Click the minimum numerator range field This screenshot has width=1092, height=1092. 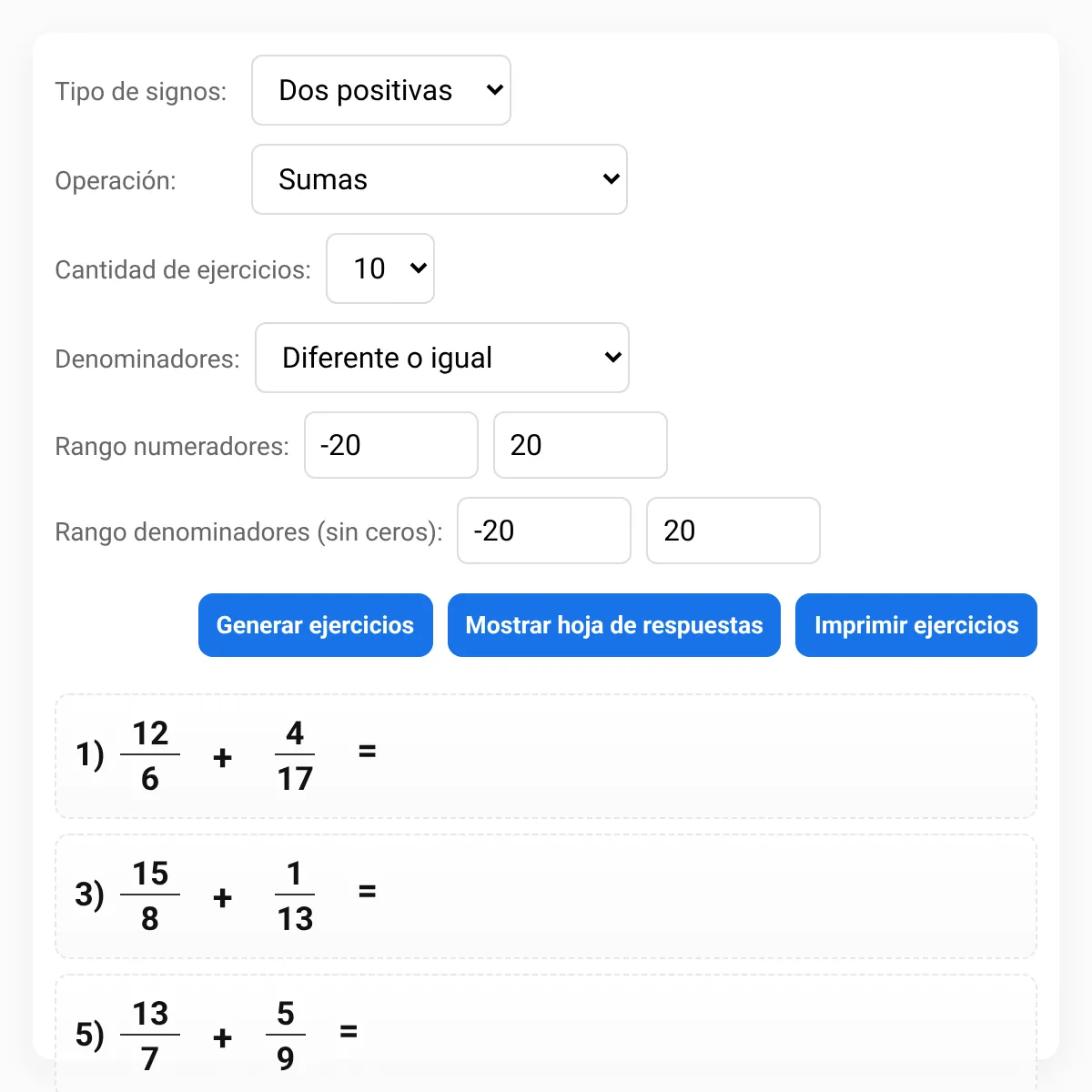(391, 445)
